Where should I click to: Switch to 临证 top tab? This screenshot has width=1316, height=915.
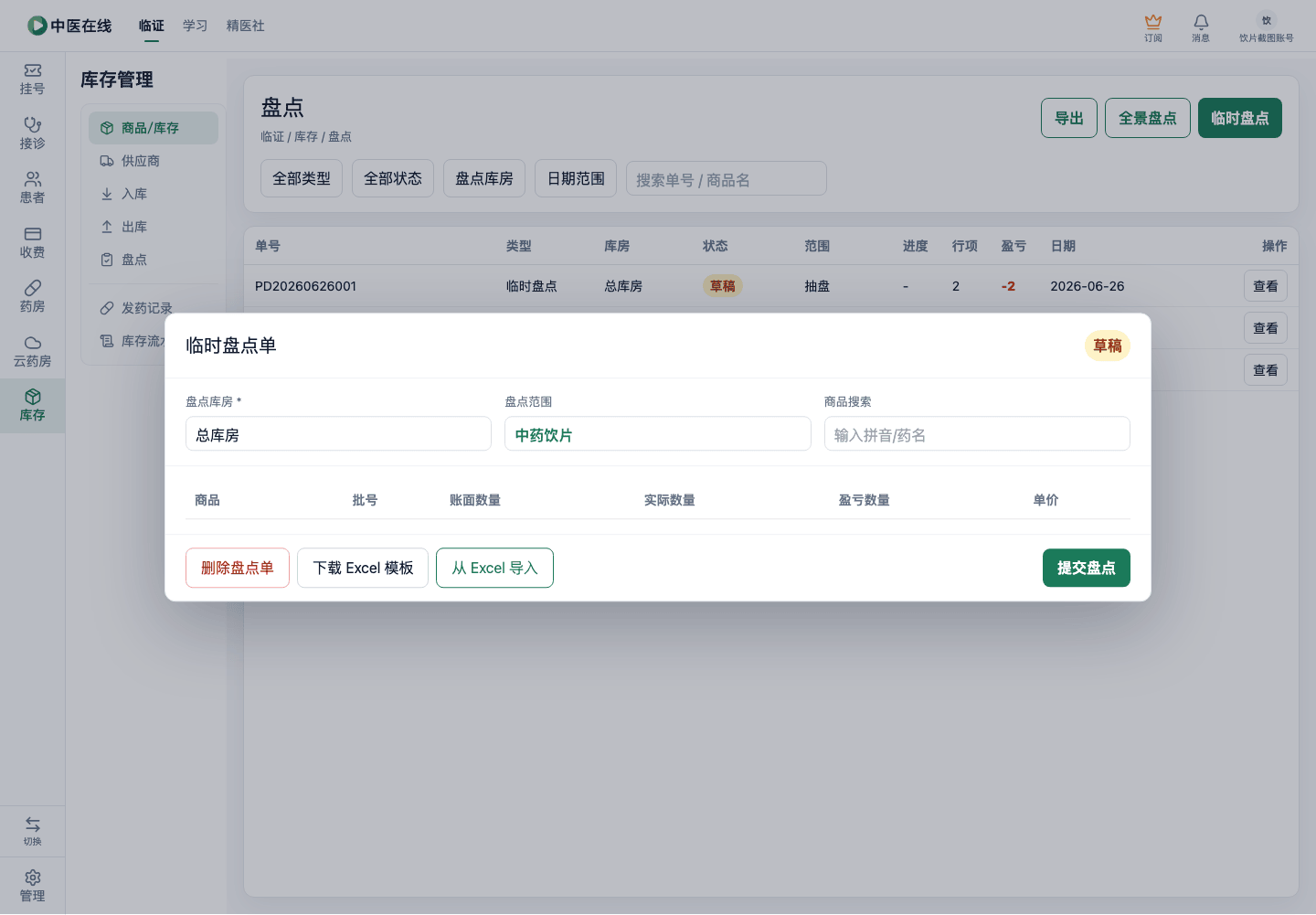tap(152, 26)
